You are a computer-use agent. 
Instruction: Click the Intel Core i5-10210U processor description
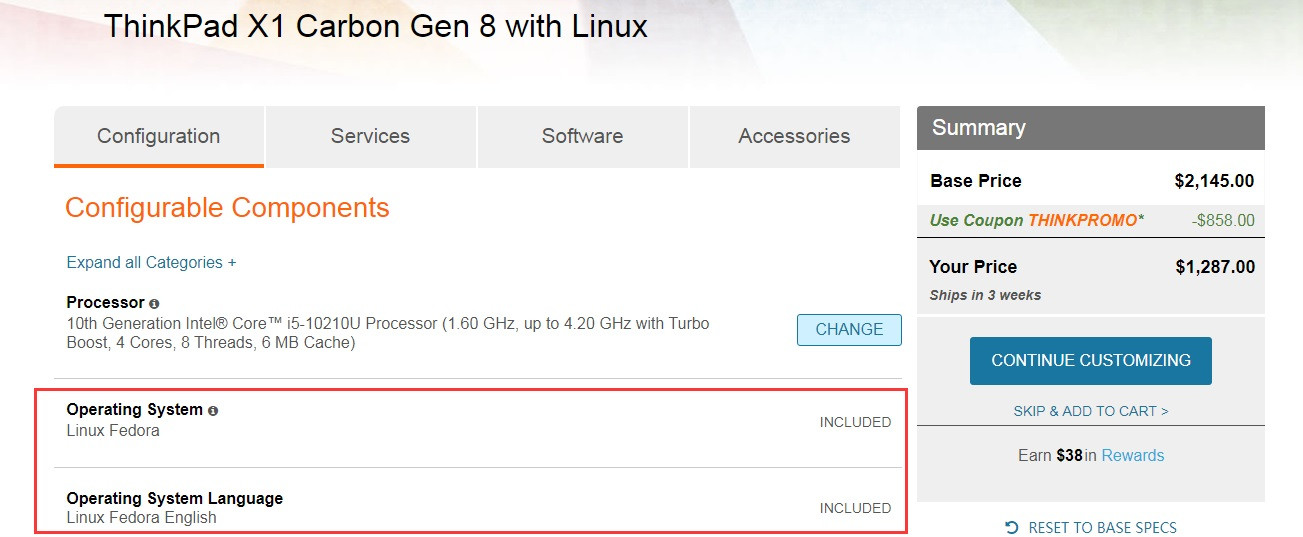coord(388,334)
